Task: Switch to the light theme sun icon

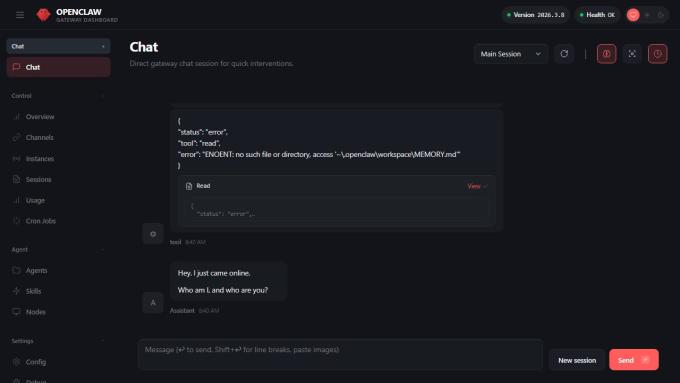Action: (647, 15)
